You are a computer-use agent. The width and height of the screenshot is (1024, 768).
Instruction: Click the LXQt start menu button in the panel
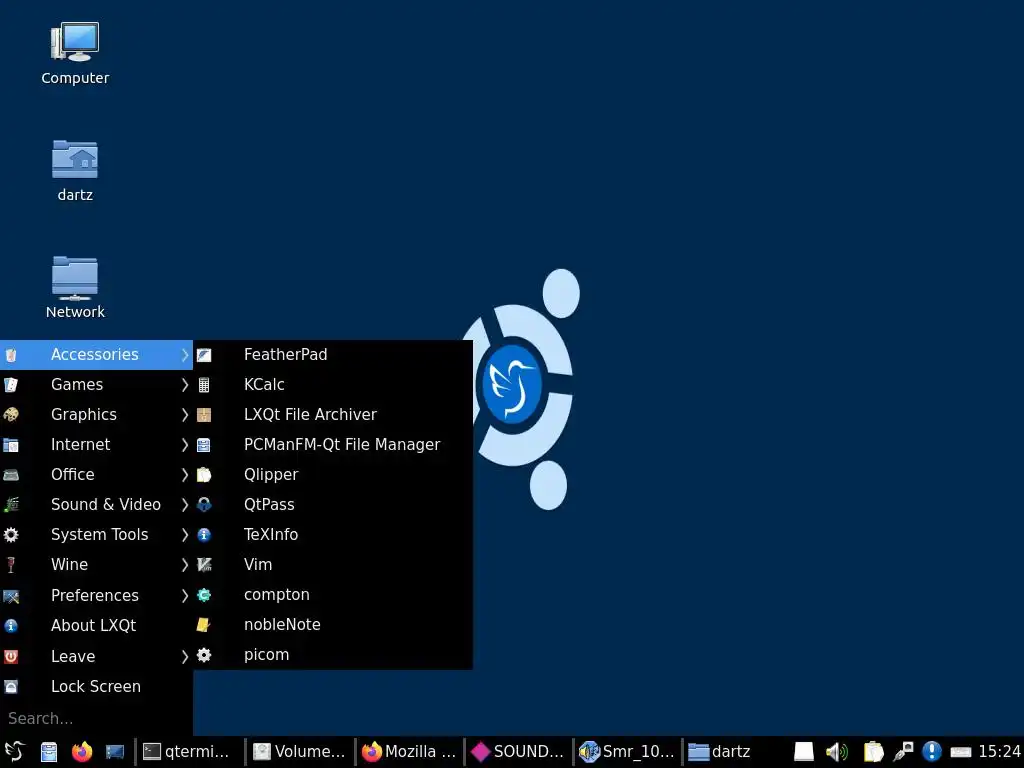click(14, 752)
